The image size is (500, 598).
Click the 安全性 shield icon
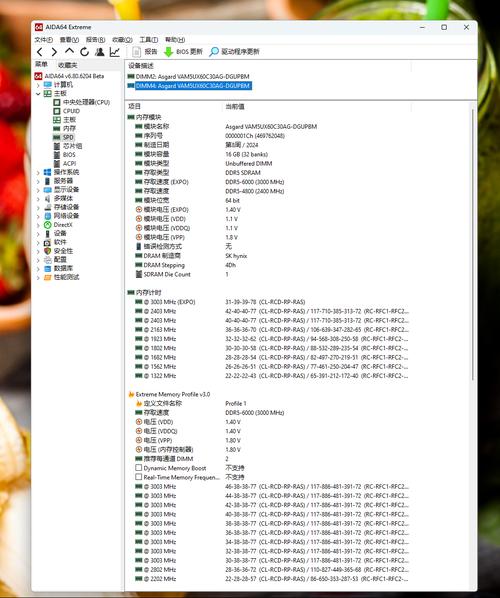click(48, 251)
